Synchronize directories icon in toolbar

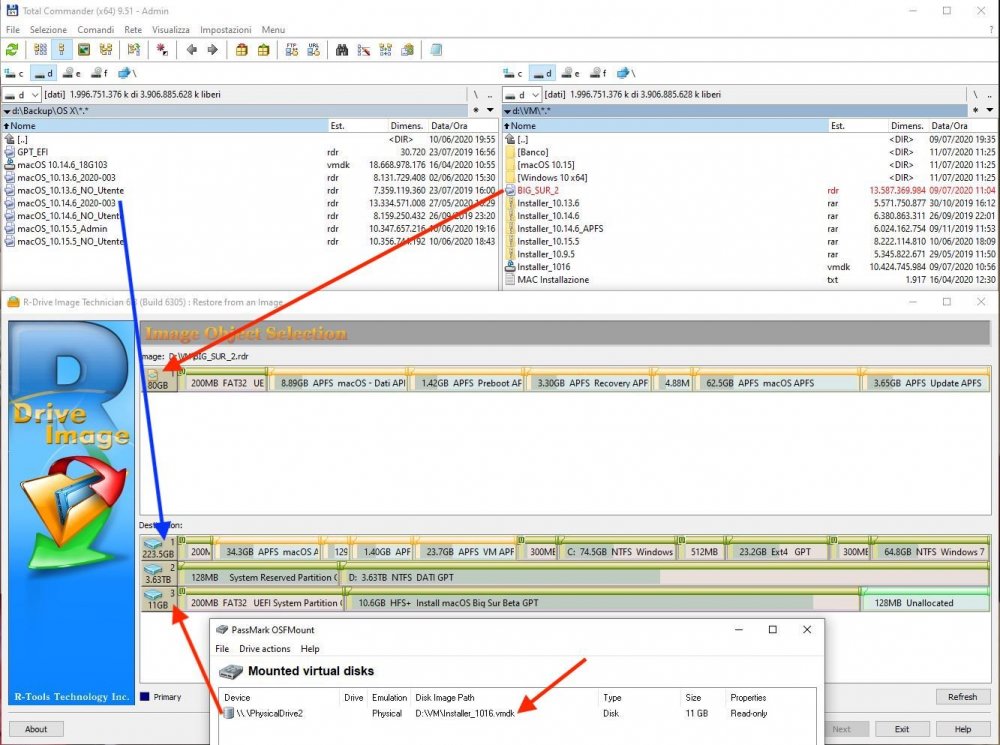coord(385,50)
